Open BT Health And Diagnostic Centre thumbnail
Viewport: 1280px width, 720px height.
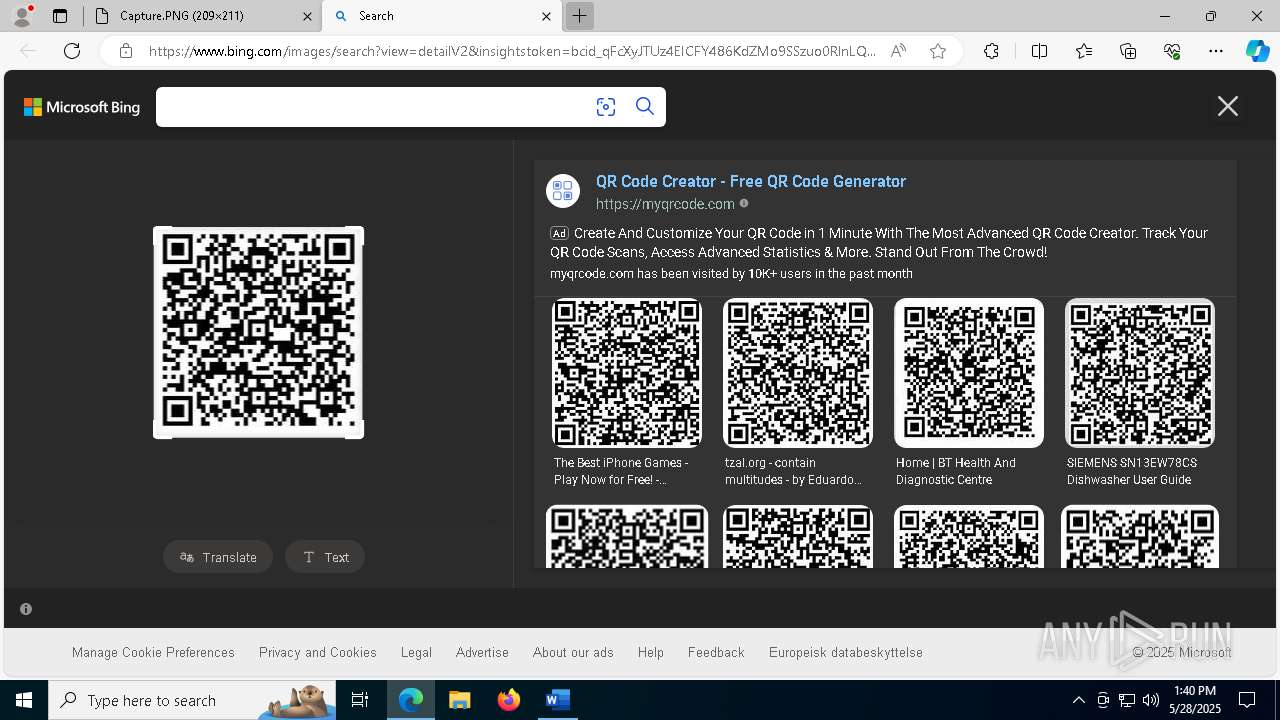969,373
